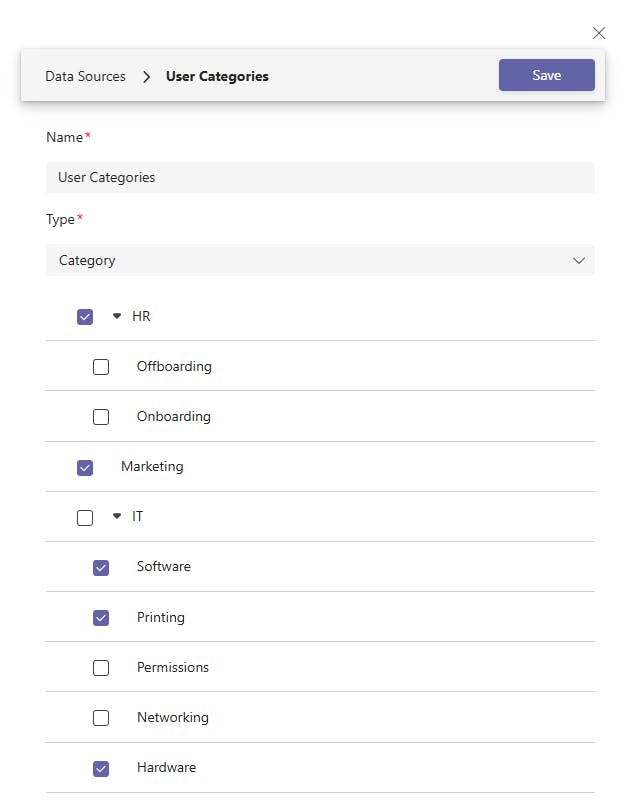Uncheck the Marketing checkbox
This screenshot has height=812, width=629.
click(x=85, y=467)
